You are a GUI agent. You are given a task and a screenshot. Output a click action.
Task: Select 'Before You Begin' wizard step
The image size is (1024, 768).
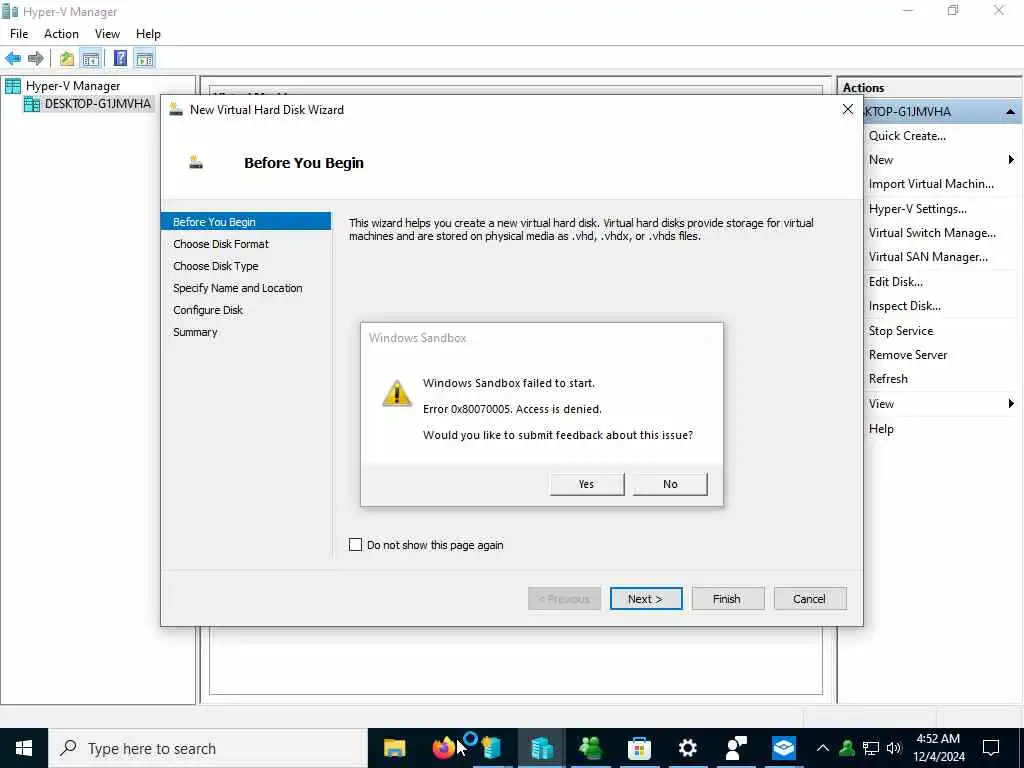tap(246, 222)
